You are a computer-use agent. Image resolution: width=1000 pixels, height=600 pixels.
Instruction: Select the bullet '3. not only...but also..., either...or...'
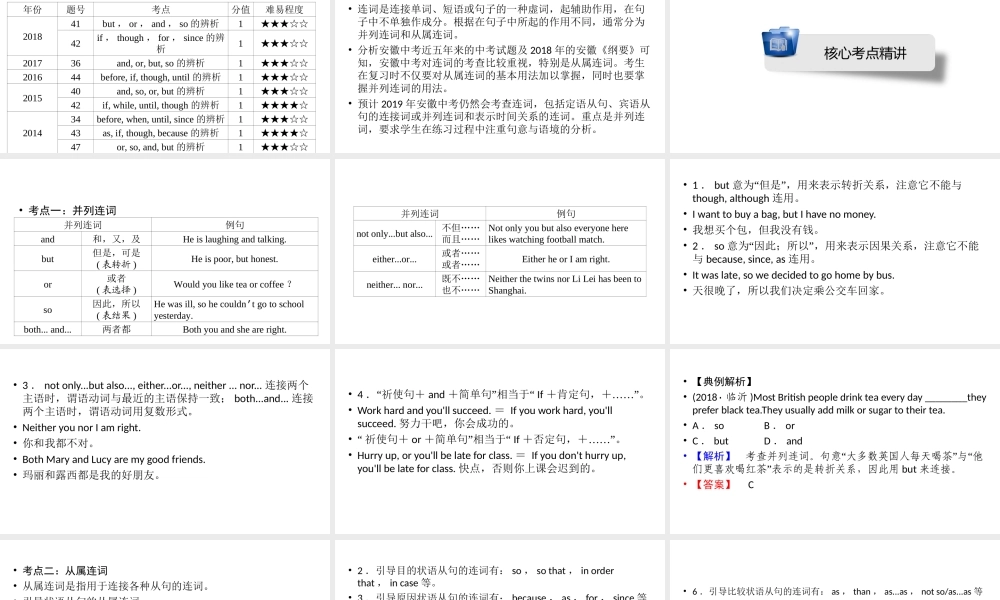[167, 398]
